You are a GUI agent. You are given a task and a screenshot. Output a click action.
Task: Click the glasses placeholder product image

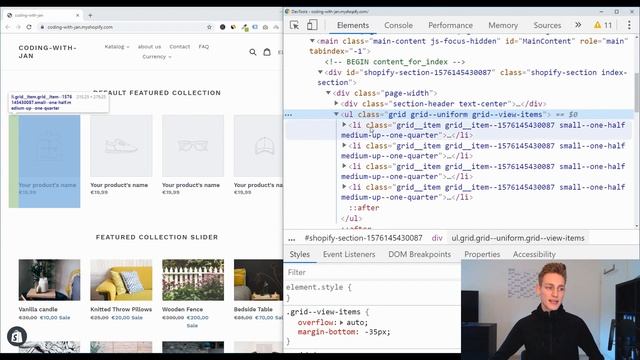193,146
